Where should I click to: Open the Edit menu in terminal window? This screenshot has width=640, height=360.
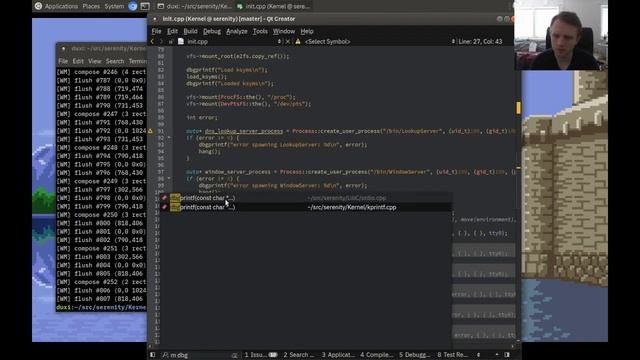pyautogui.click(x=78, y=61)
